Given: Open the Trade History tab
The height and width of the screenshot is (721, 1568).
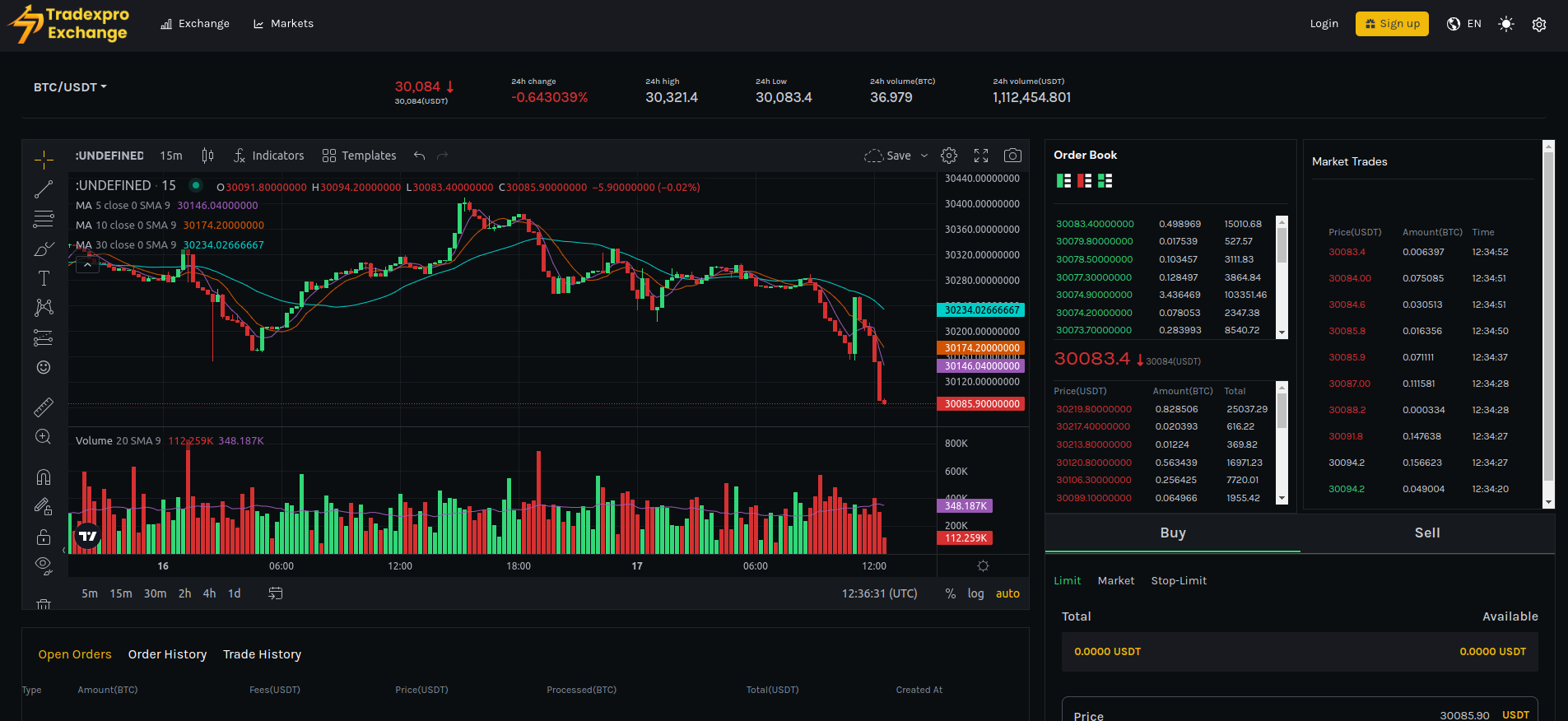Looking at the screenshot, I should 262,654.
